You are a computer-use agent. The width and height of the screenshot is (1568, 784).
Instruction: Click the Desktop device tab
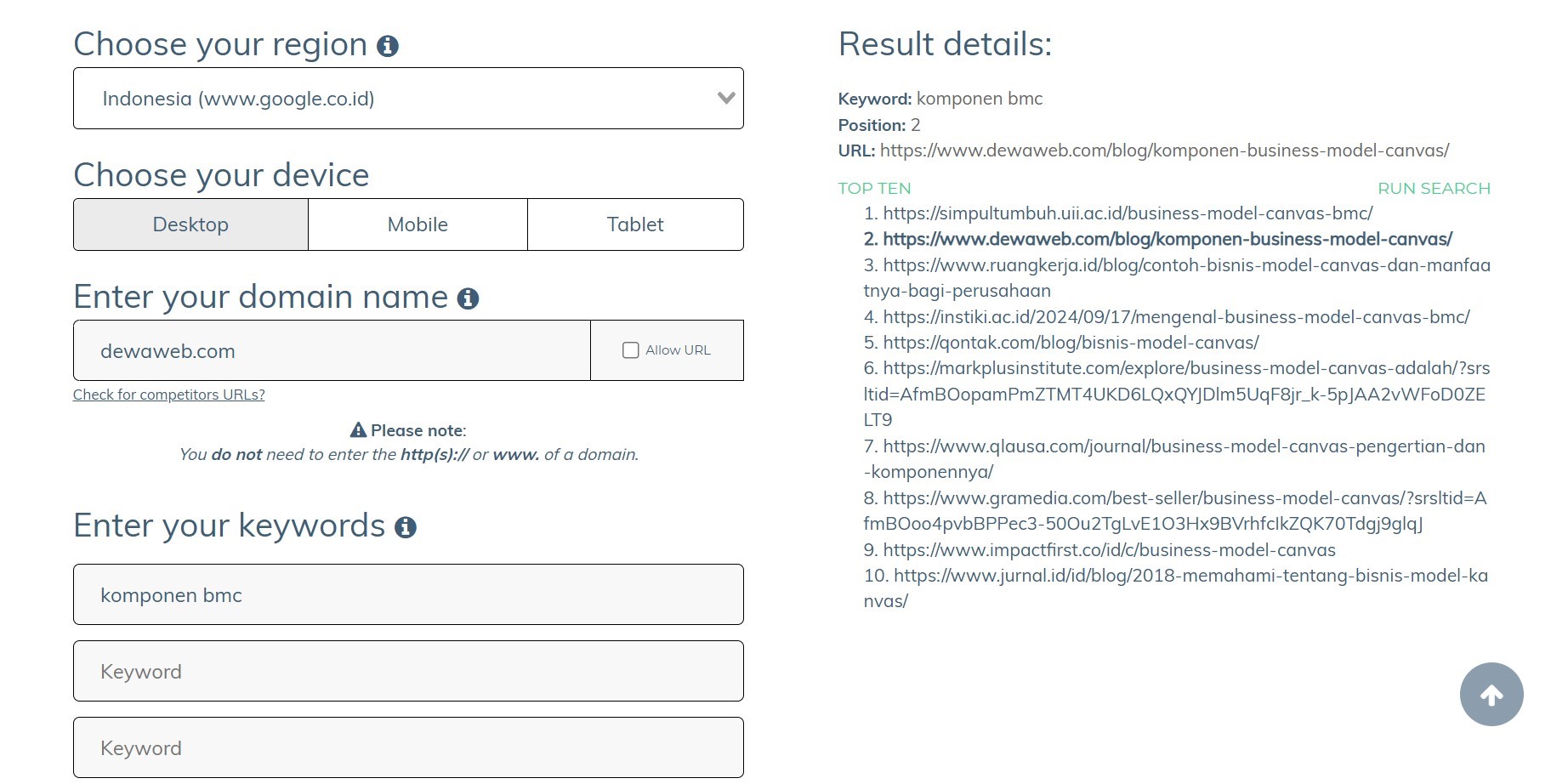click(190, 224)
